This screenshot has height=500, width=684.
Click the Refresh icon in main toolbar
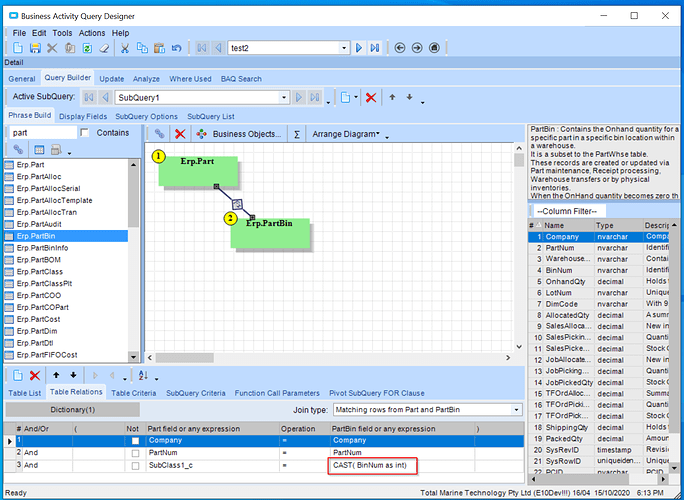tap(87, 48)
